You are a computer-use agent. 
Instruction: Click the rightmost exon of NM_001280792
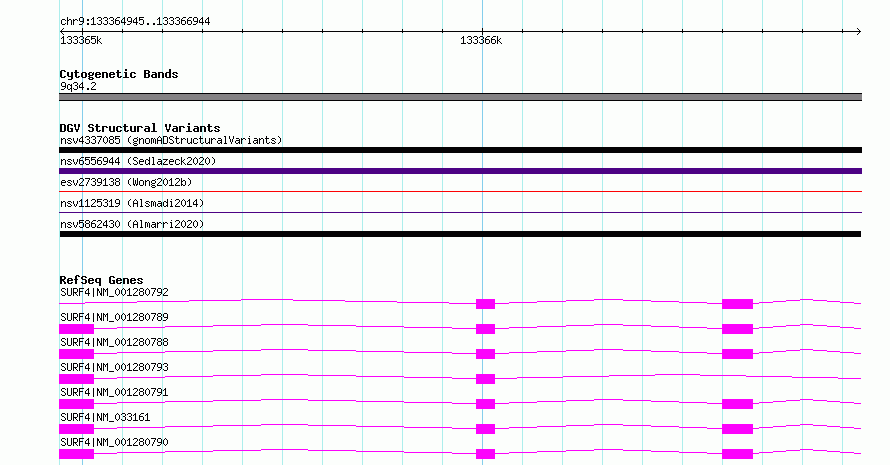737,304
